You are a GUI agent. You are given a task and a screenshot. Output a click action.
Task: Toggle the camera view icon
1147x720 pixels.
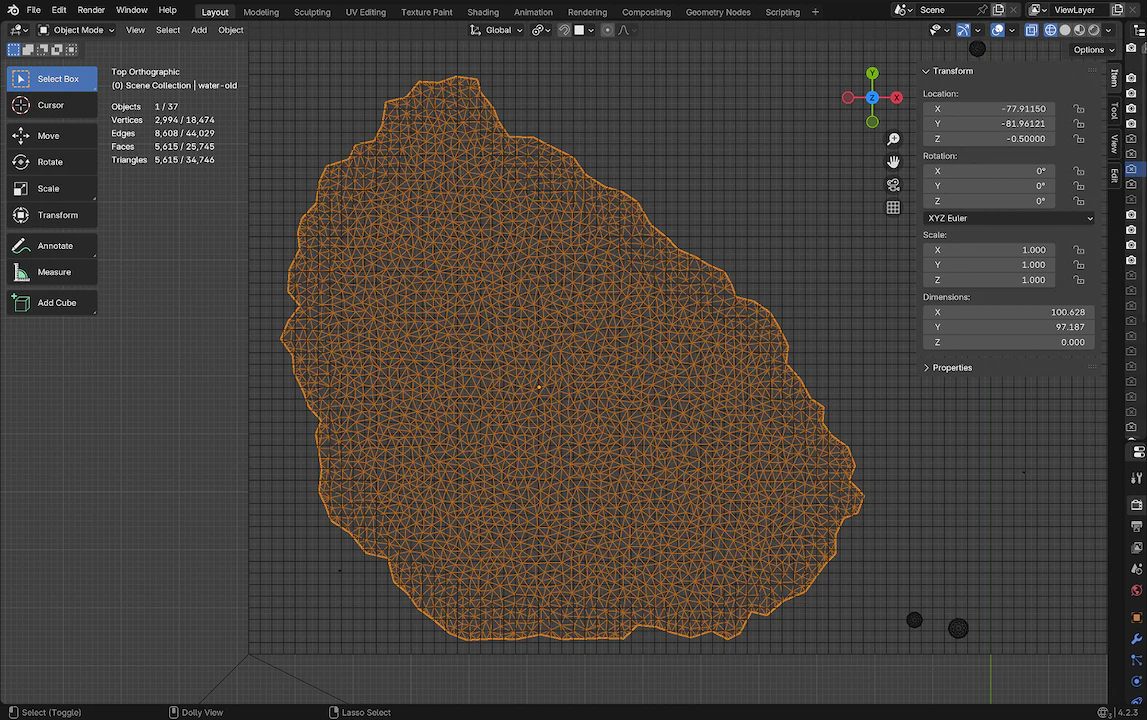[893, 185]
